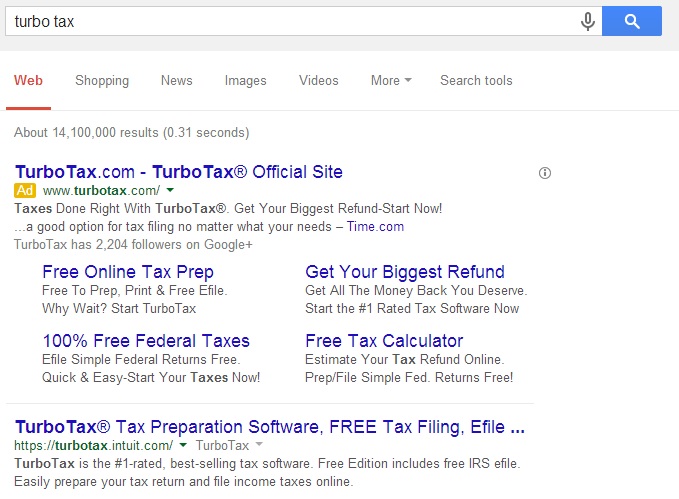Open the Free Tax Calculator sitelink
This screenshot has height=499, width=679.
pos(384,341)
